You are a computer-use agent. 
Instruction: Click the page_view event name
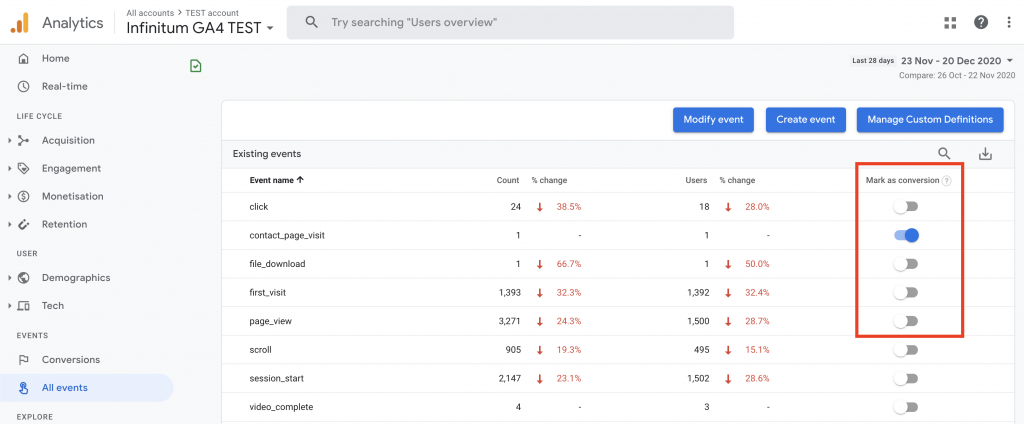268,321
